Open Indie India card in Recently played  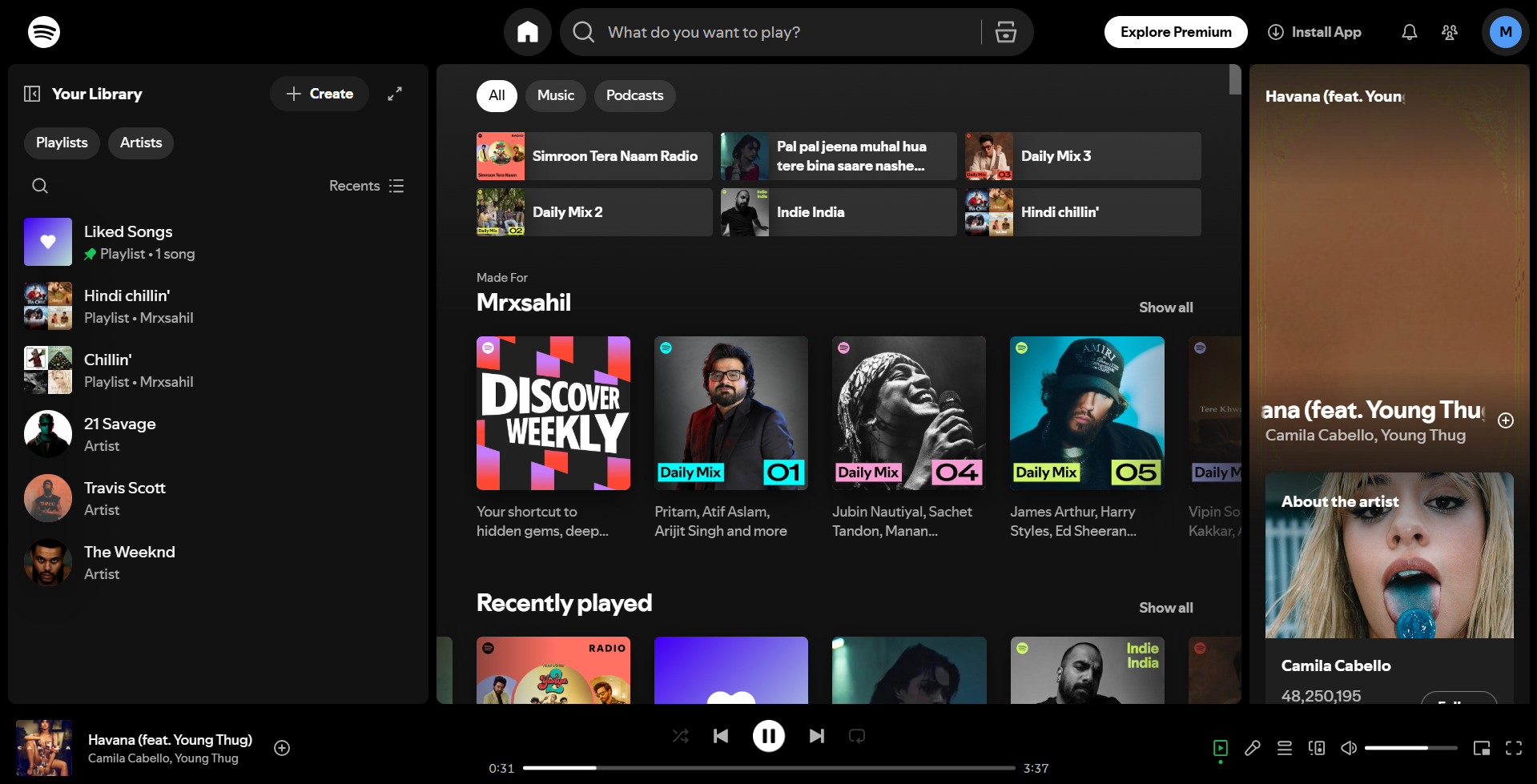pos(1087,670)
